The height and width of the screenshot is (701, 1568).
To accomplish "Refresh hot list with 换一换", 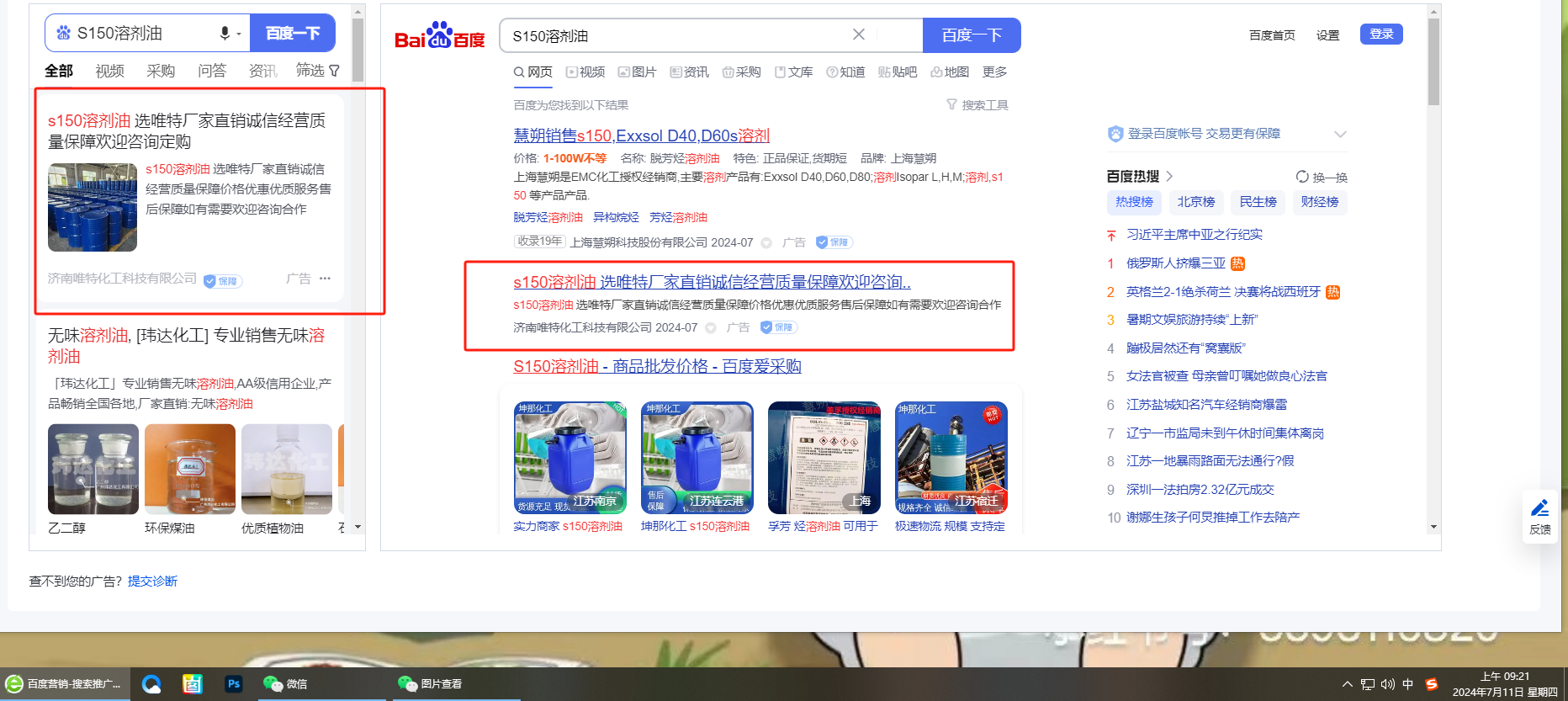I will 1322,177.
